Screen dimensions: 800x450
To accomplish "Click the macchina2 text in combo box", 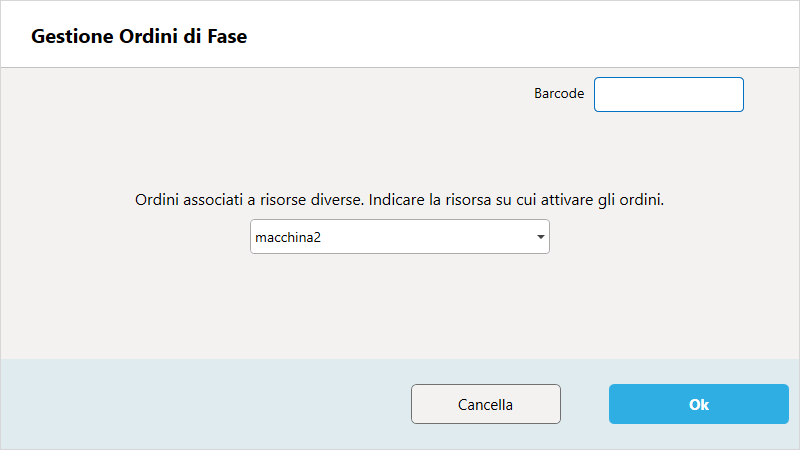I will 288,237.
